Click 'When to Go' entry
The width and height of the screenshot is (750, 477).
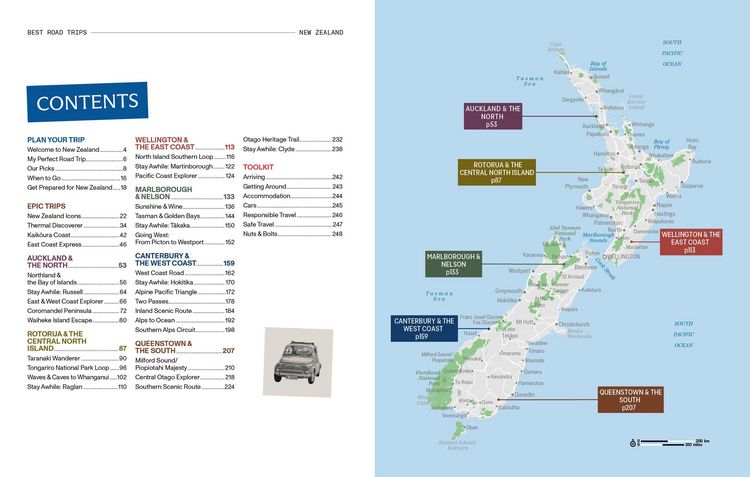(77, 178)
